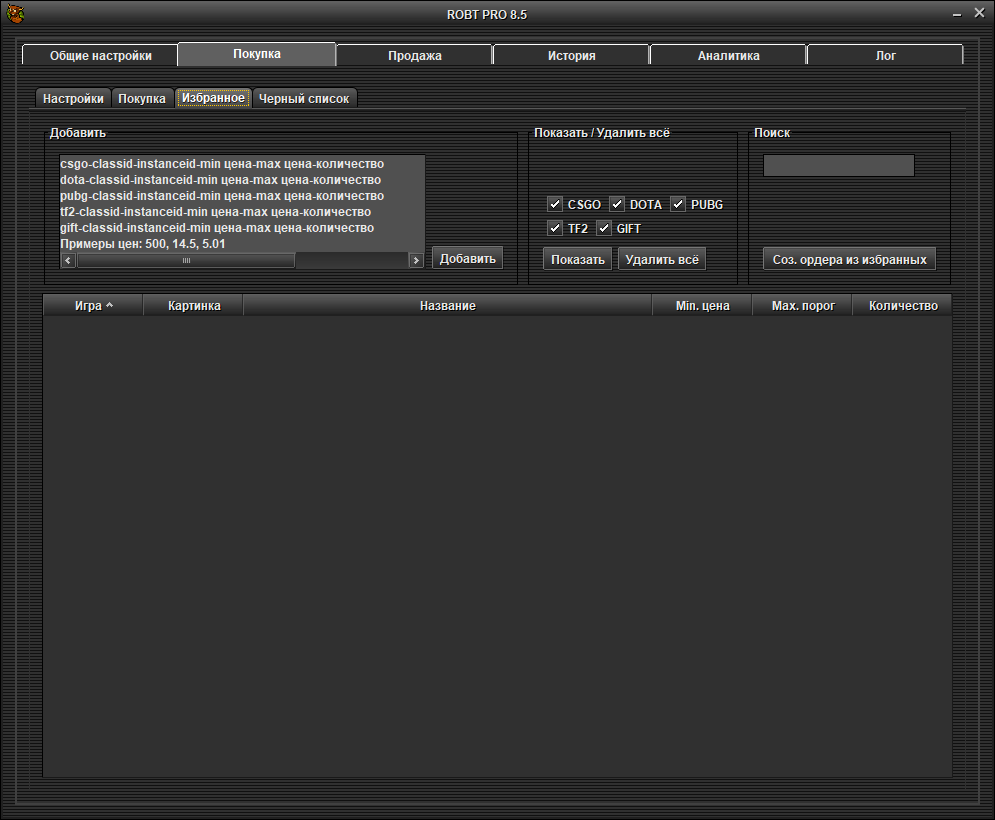Toggle the DOTA checkbox

(x=617, y=204)
